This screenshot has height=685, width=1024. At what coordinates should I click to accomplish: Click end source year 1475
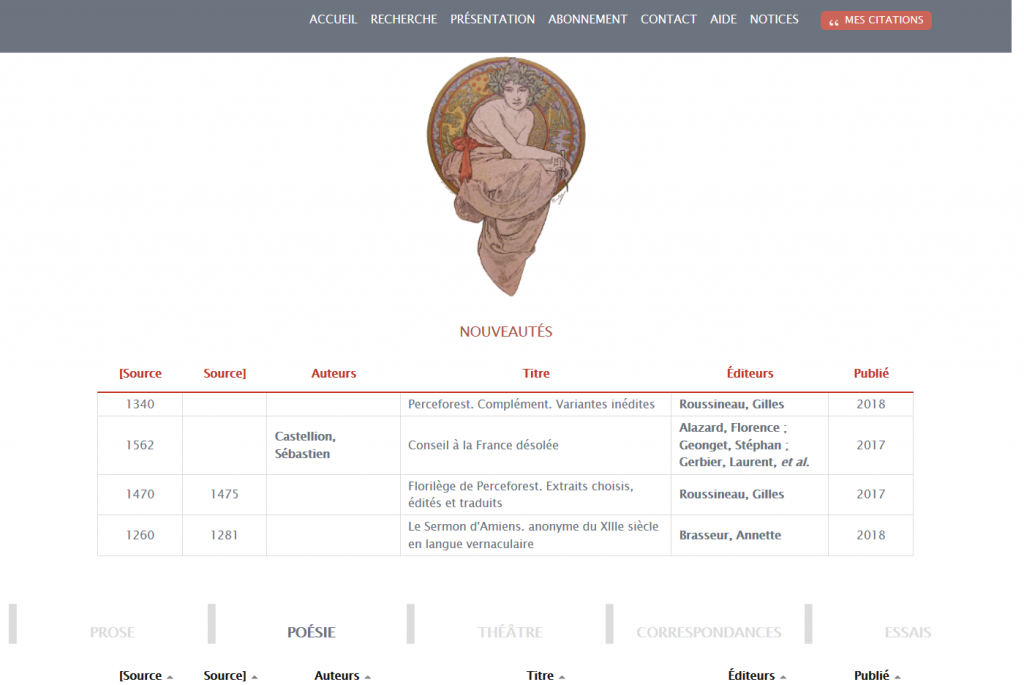(225, 494)
